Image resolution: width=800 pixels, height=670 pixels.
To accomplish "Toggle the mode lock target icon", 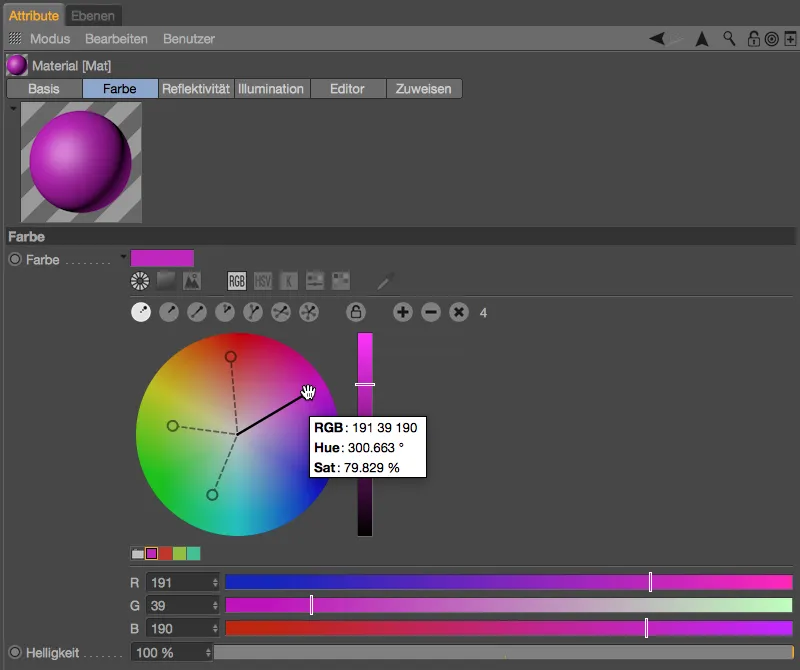I will pos(771,39).
